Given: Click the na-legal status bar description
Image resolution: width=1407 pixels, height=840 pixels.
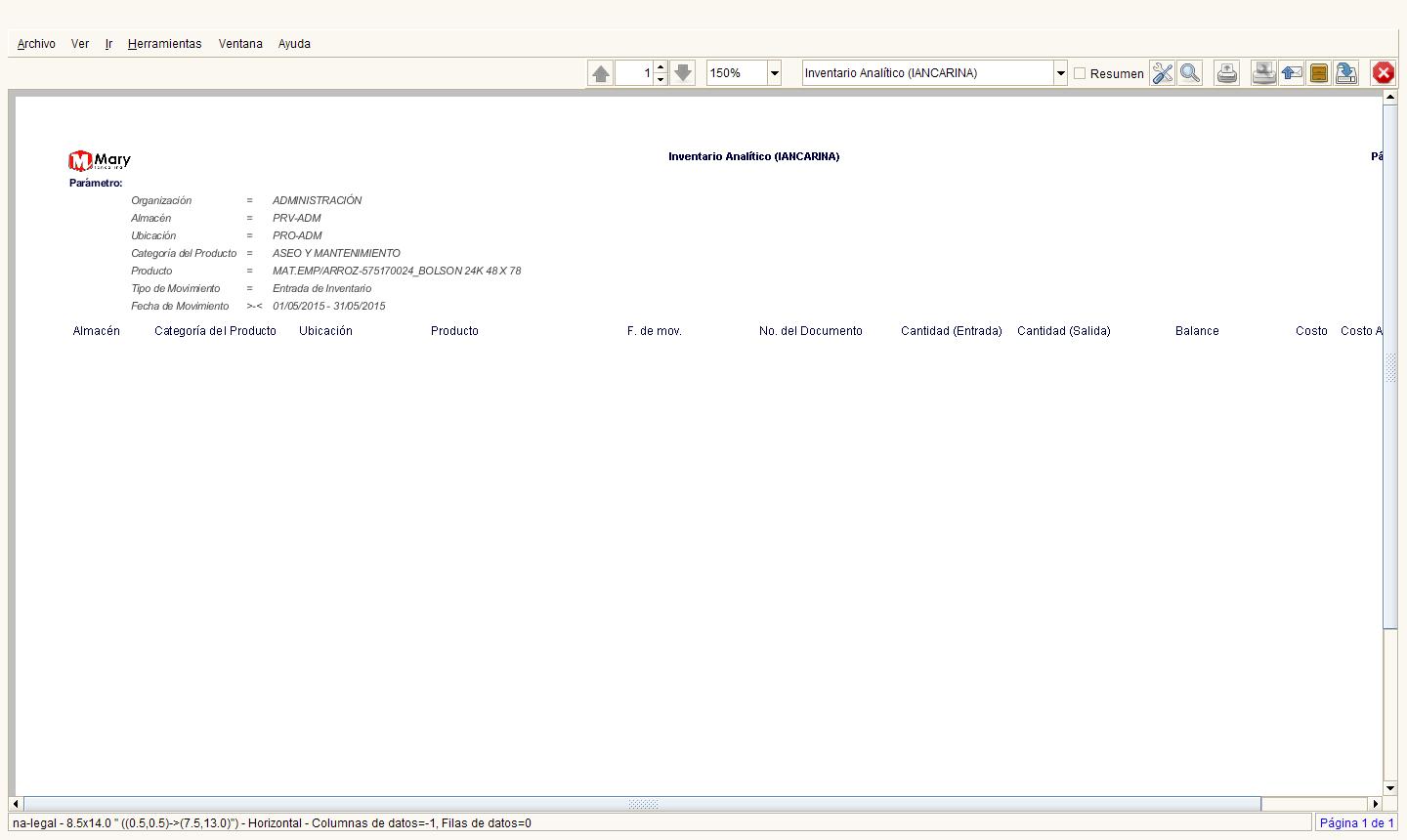Looking at the screenshot, I should coord(272,823).
